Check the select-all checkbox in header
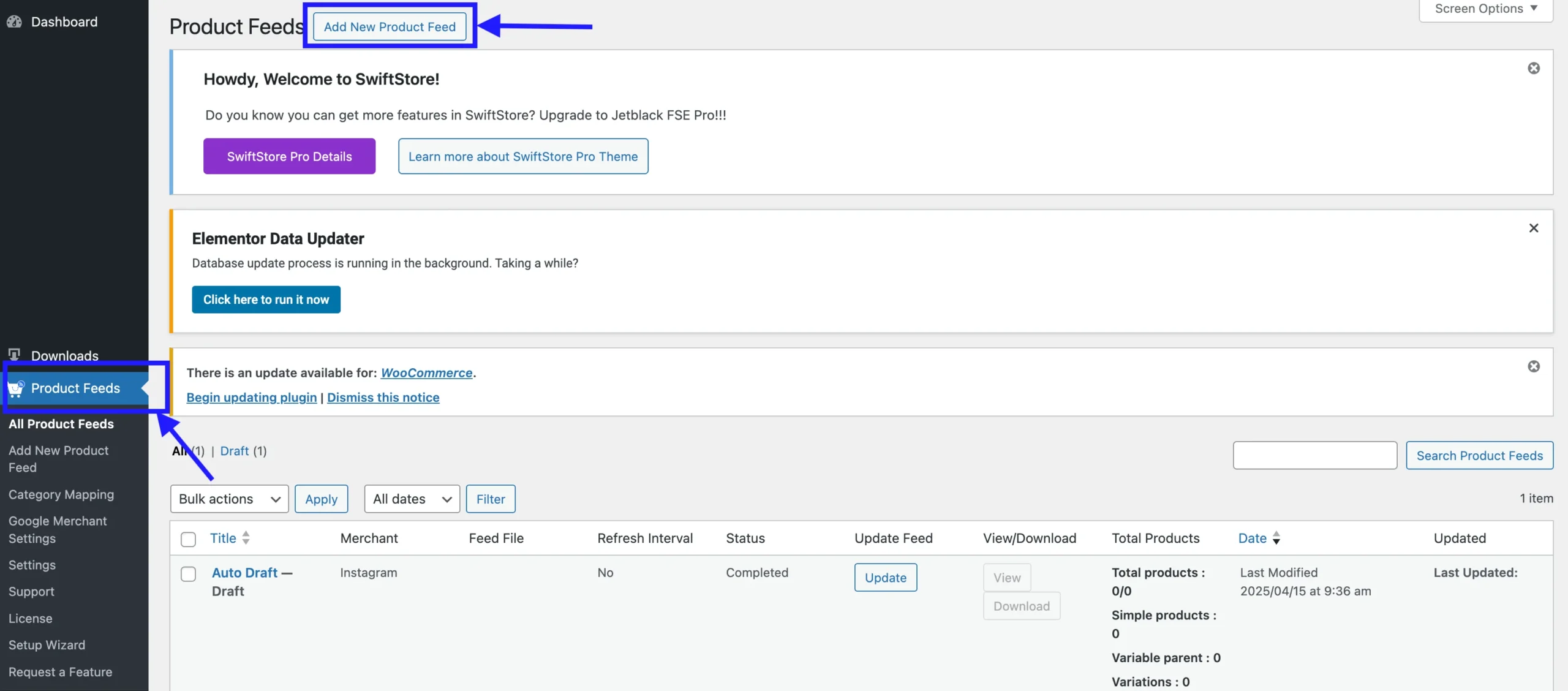 tap(188, 539)
